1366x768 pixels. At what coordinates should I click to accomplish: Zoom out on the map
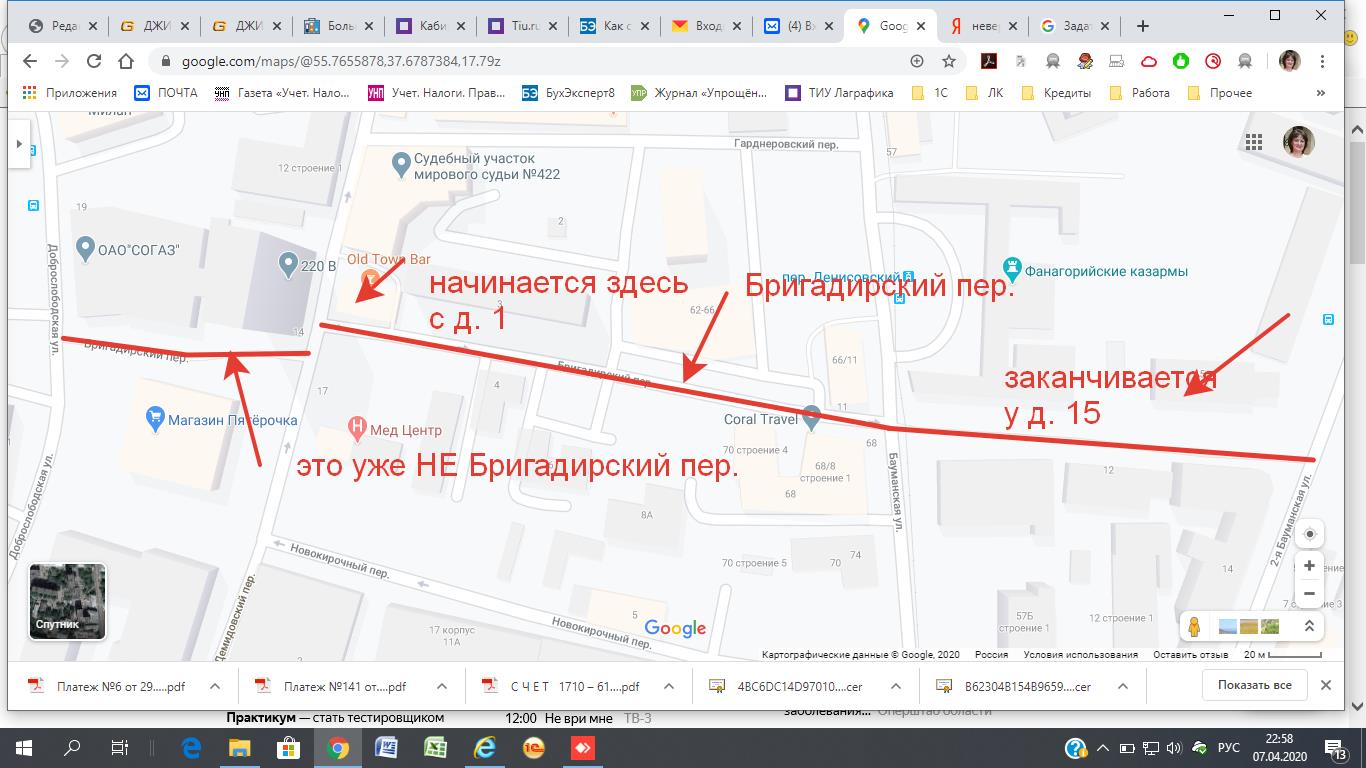1309,594
